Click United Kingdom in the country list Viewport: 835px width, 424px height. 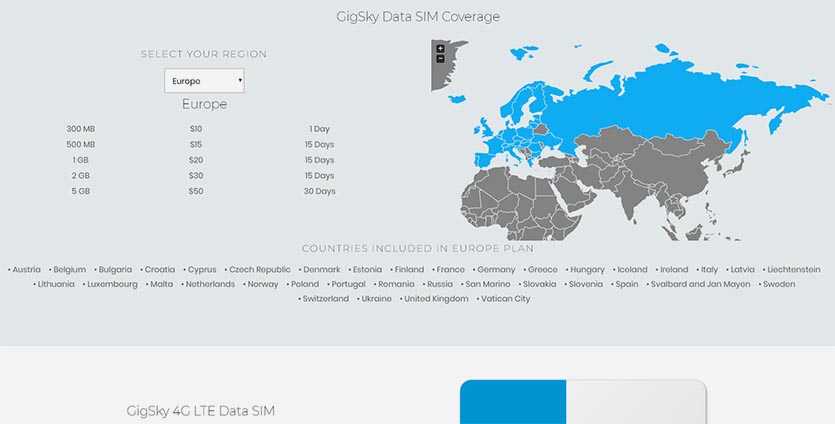pyautogui.click(x=436, y=298)
